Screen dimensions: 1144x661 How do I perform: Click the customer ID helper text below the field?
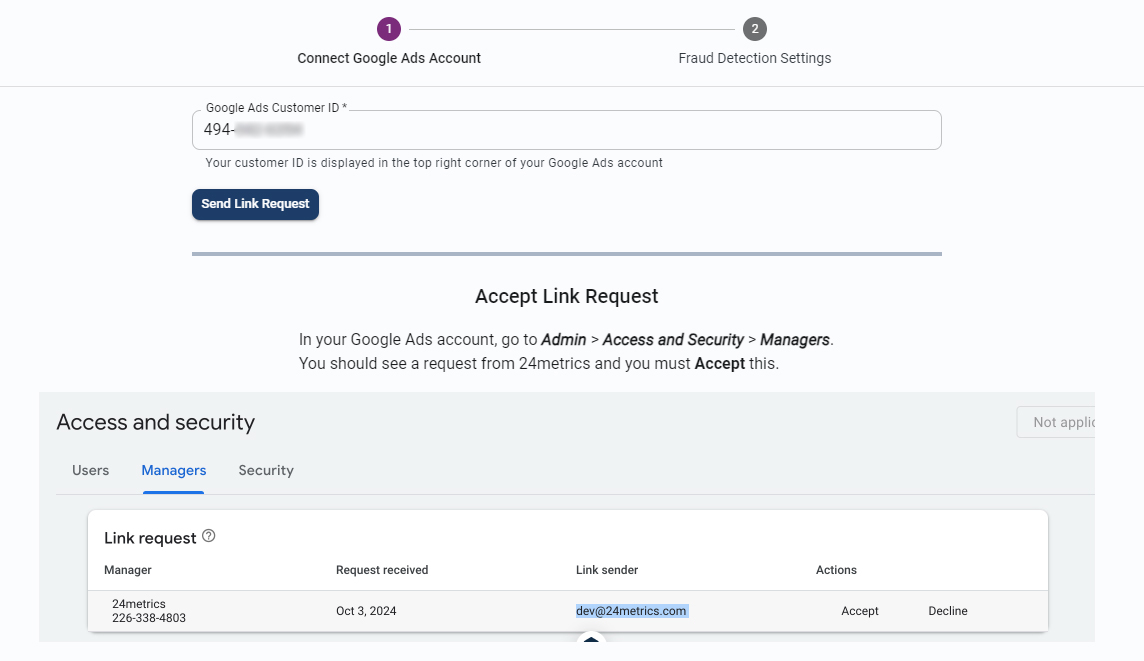click(x=434, y=163)
